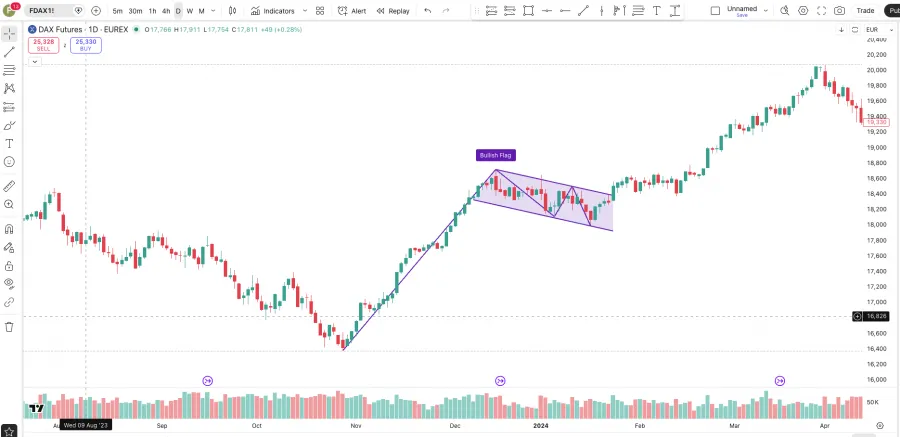Image resolution: width=900 pixels, height=437 pixels.
Task: Select the brush drawing tool
Action: click(9, 125)
